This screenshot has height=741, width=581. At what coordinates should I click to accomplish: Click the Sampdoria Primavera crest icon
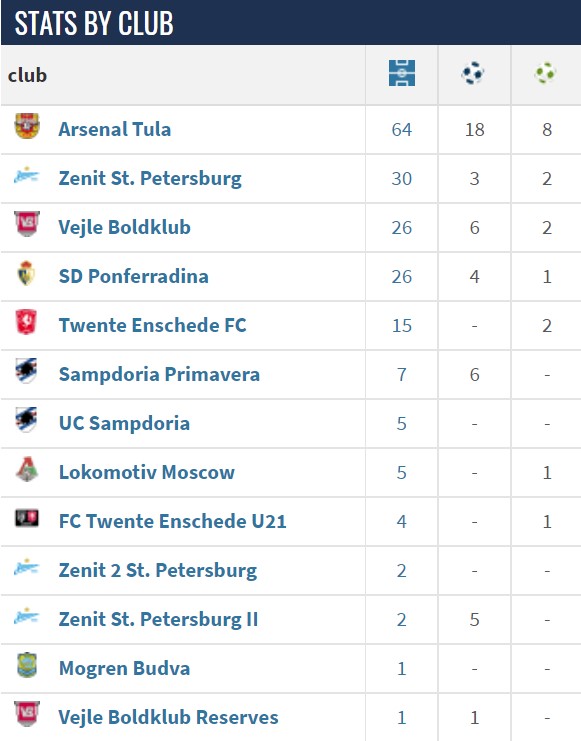click(x=26, y=371)
